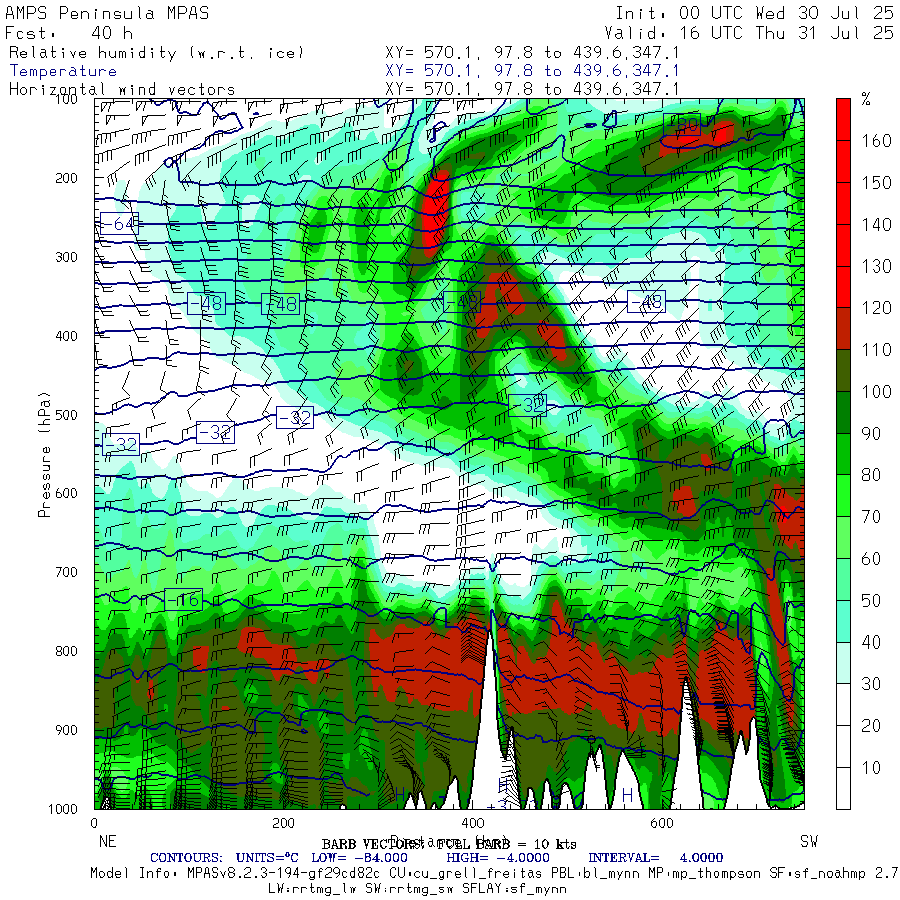
Task: Click the 'SW' endpoint label
Action: coord(809,841)
